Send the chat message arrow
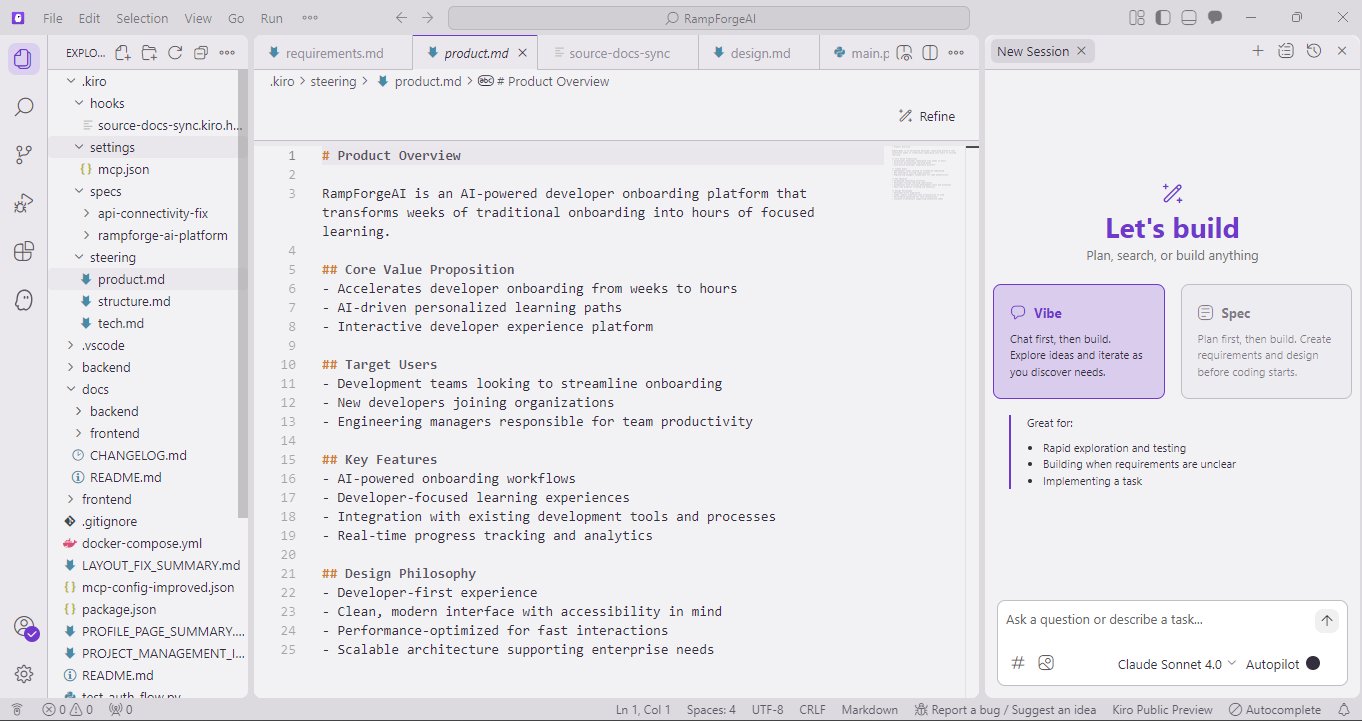Screen dimensions: 1362x721 point(1326,620)
